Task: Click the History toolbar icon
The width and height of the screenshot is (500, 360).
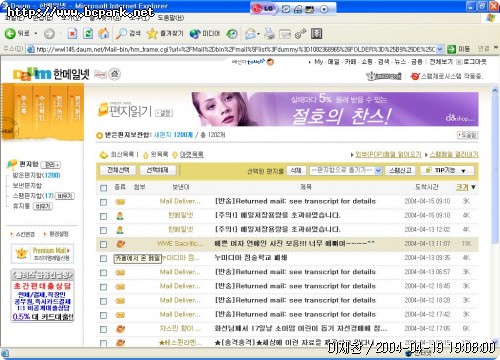Action: point(232,33)
